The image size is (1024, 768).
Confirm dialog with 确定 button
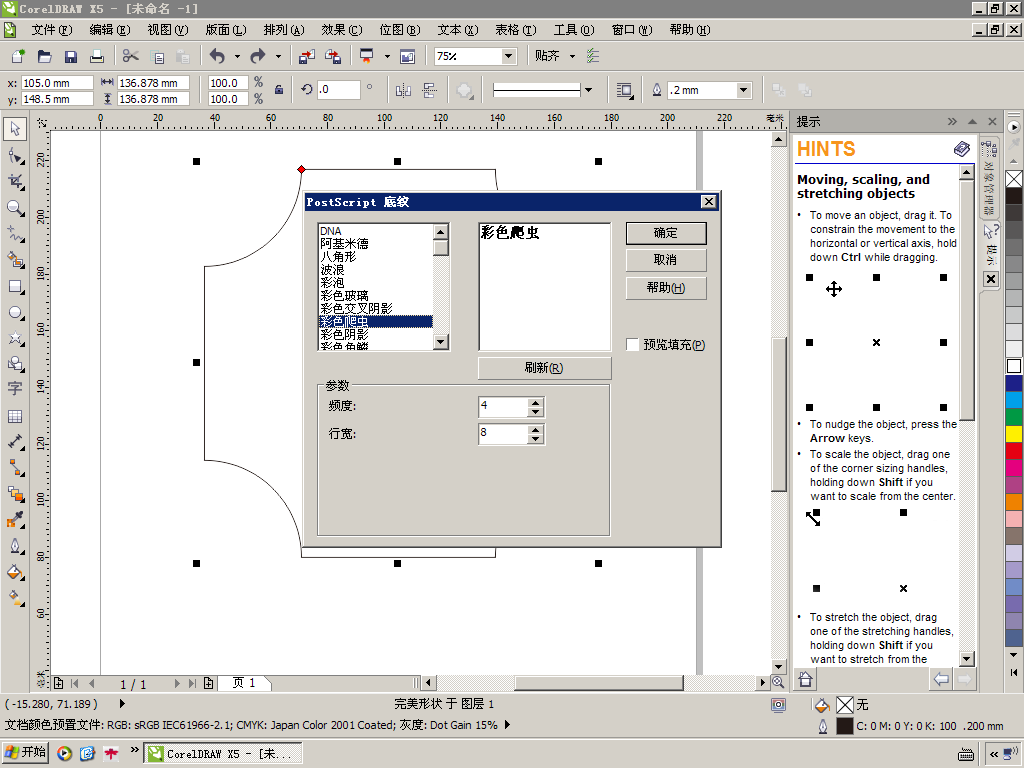(665, 233)
